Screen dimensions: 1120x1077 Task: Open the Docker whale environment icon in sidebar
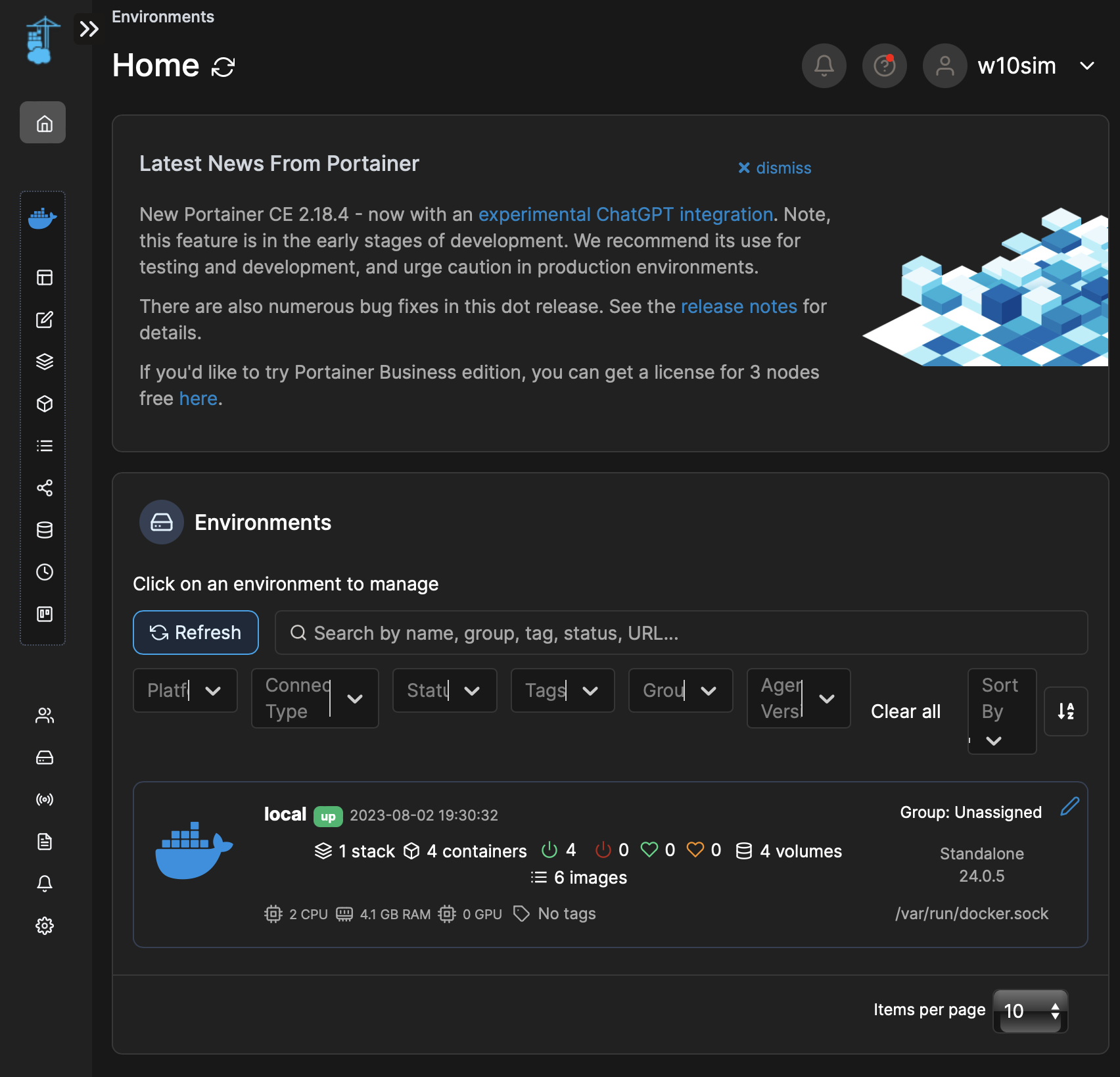43,218
